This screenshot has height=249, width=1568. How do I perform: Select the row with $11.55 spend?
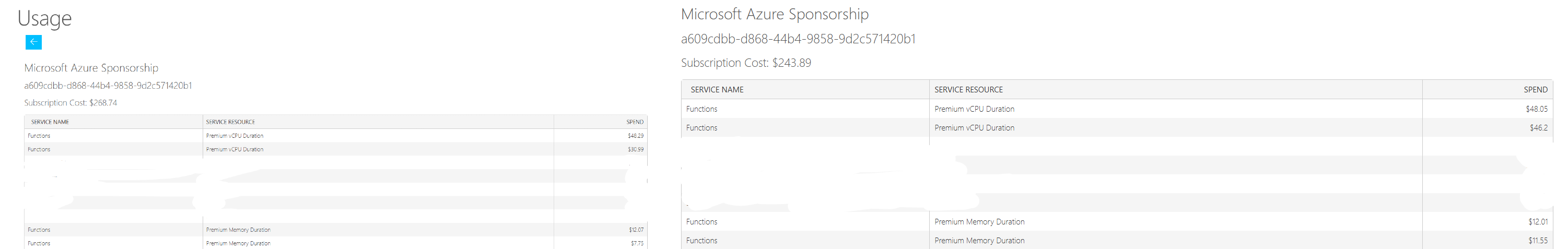click(1117, 241)
